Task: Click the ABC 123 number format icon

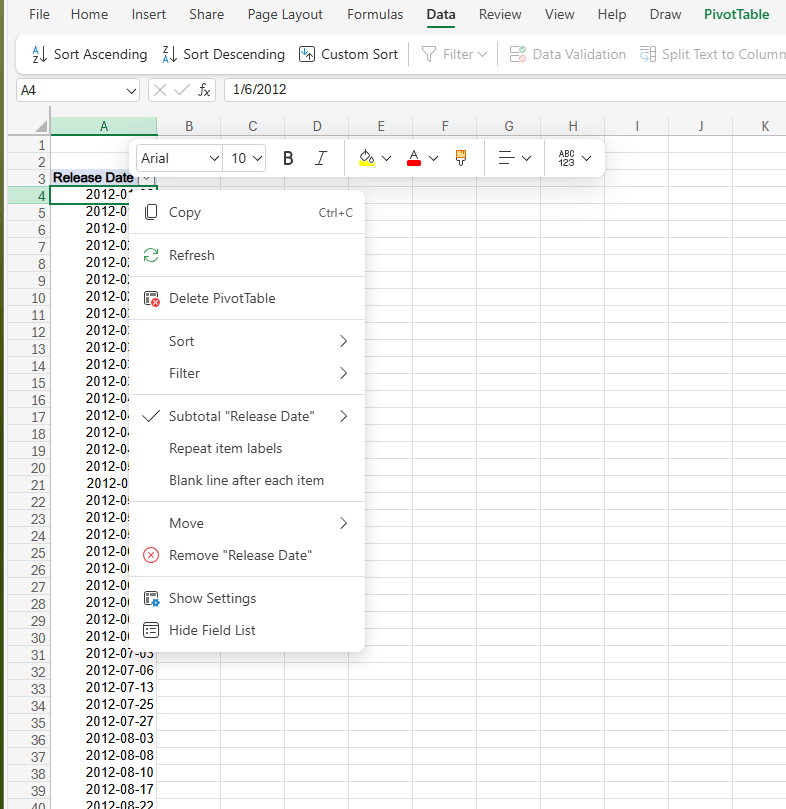Action: point(566,158)
